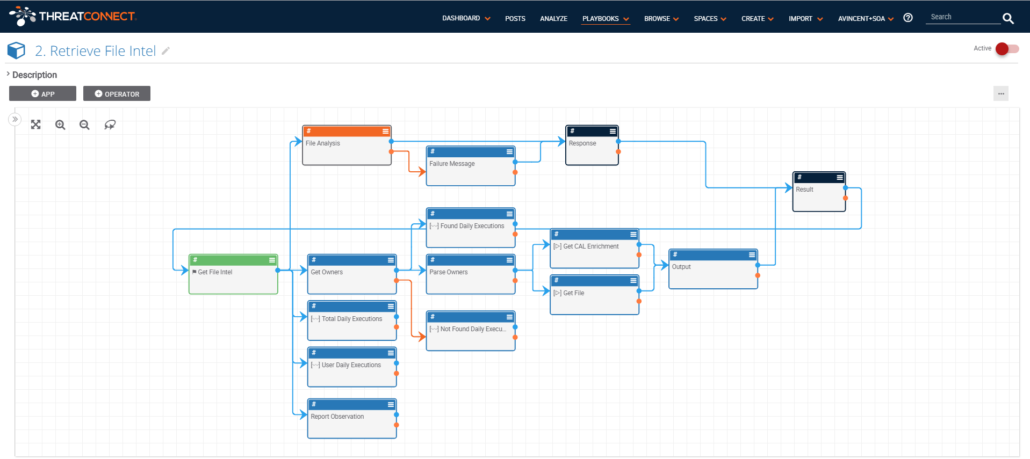Screen dimensions: 1030x459
Task: Open the Import dropdown menu
Action: (805, 18)
